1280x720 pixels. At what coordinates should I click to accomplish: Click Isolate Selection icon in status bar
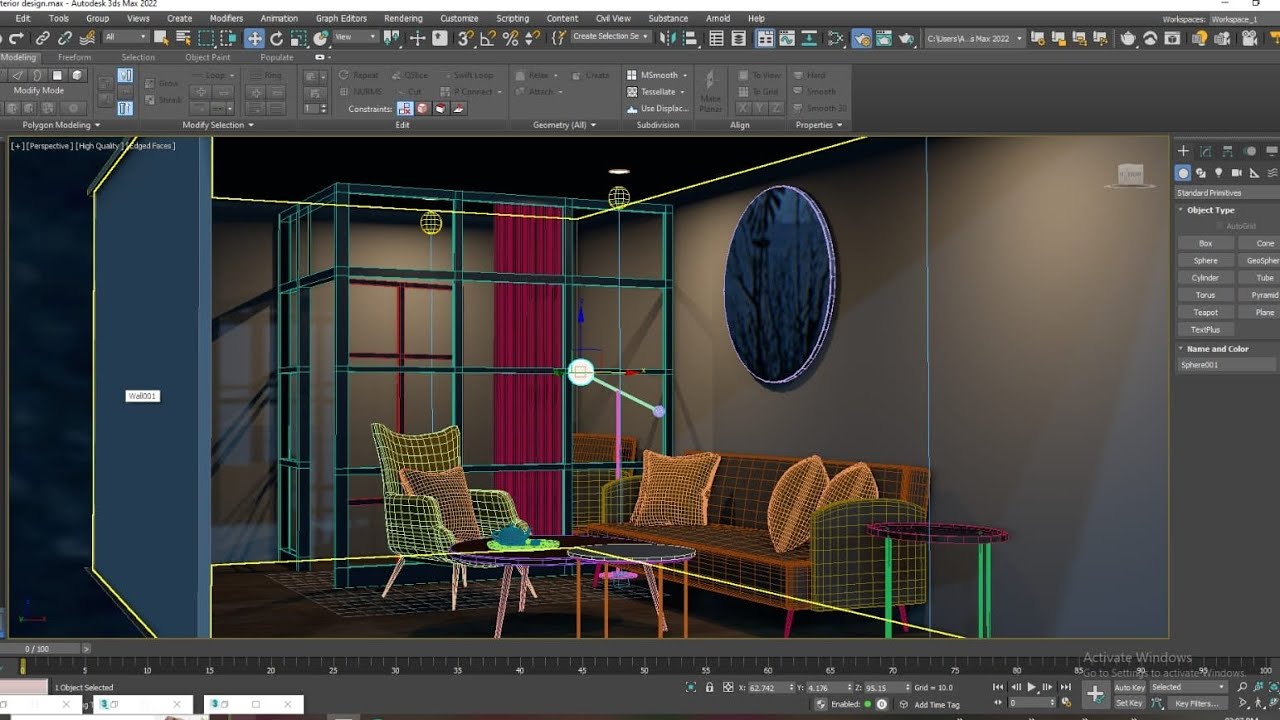pyautogui.click(x=691, y=687)
